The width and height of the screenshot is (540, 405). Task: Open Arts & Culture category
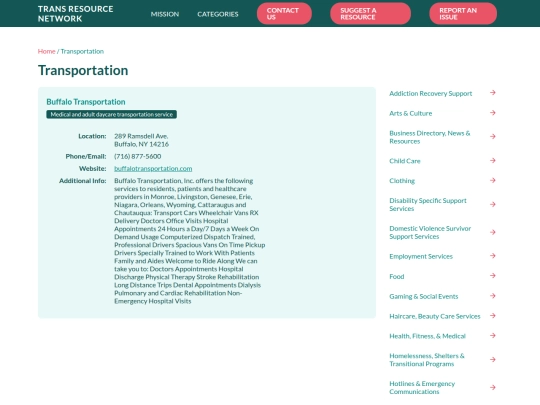(411, 113)
